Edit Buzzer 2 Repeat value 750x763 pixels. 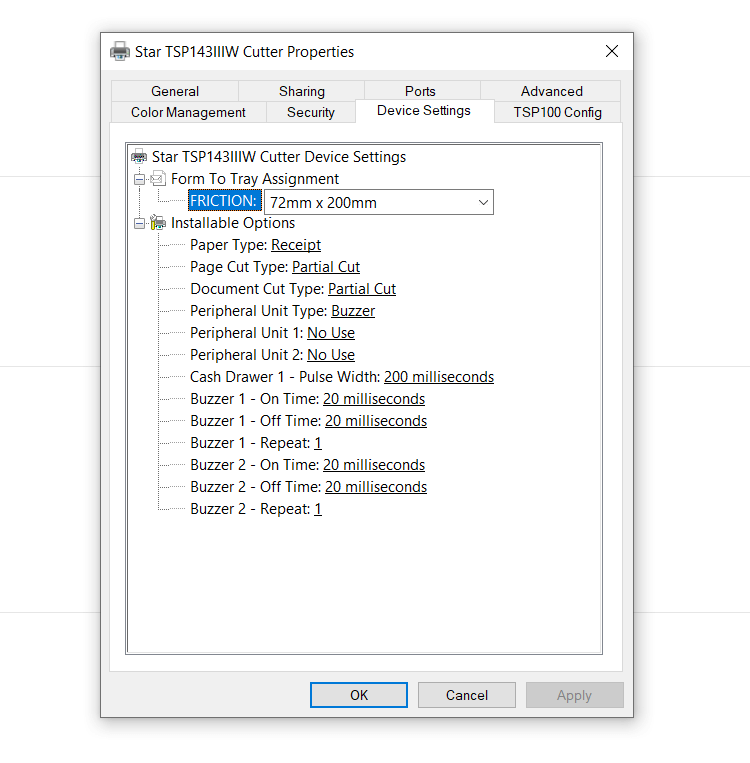(x=318, y=509)
